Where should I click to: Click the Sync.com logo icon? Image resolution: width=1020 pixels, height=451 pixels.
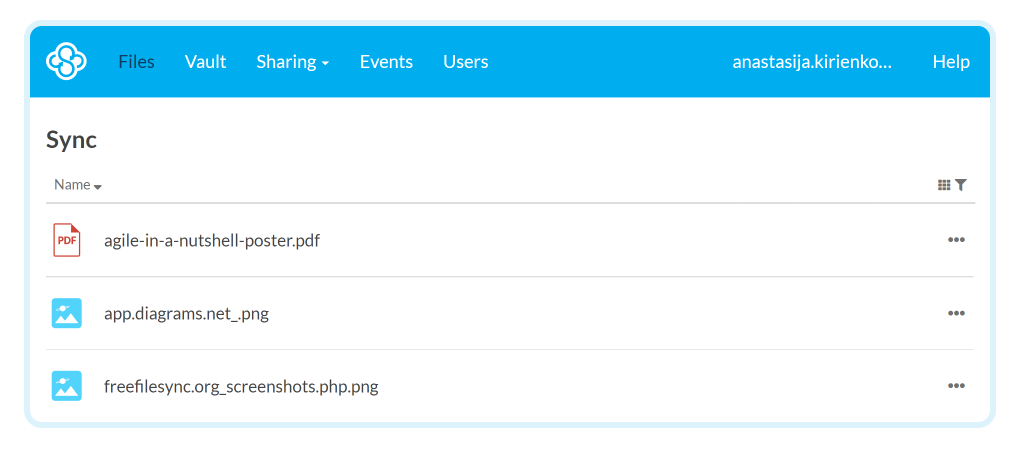tap(66, 61)
